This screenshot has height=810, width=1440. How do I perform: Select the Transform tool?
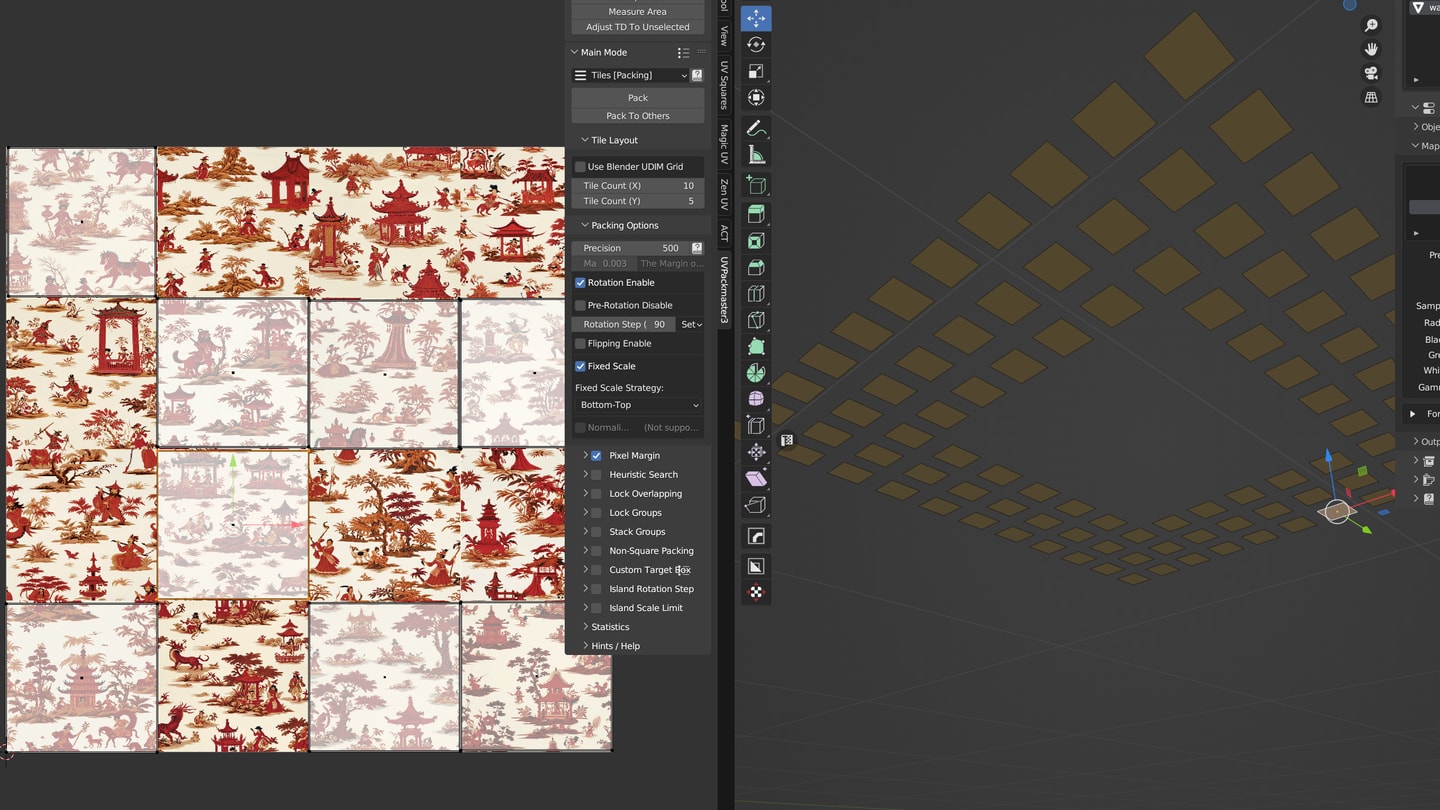[x=756, y=97]
